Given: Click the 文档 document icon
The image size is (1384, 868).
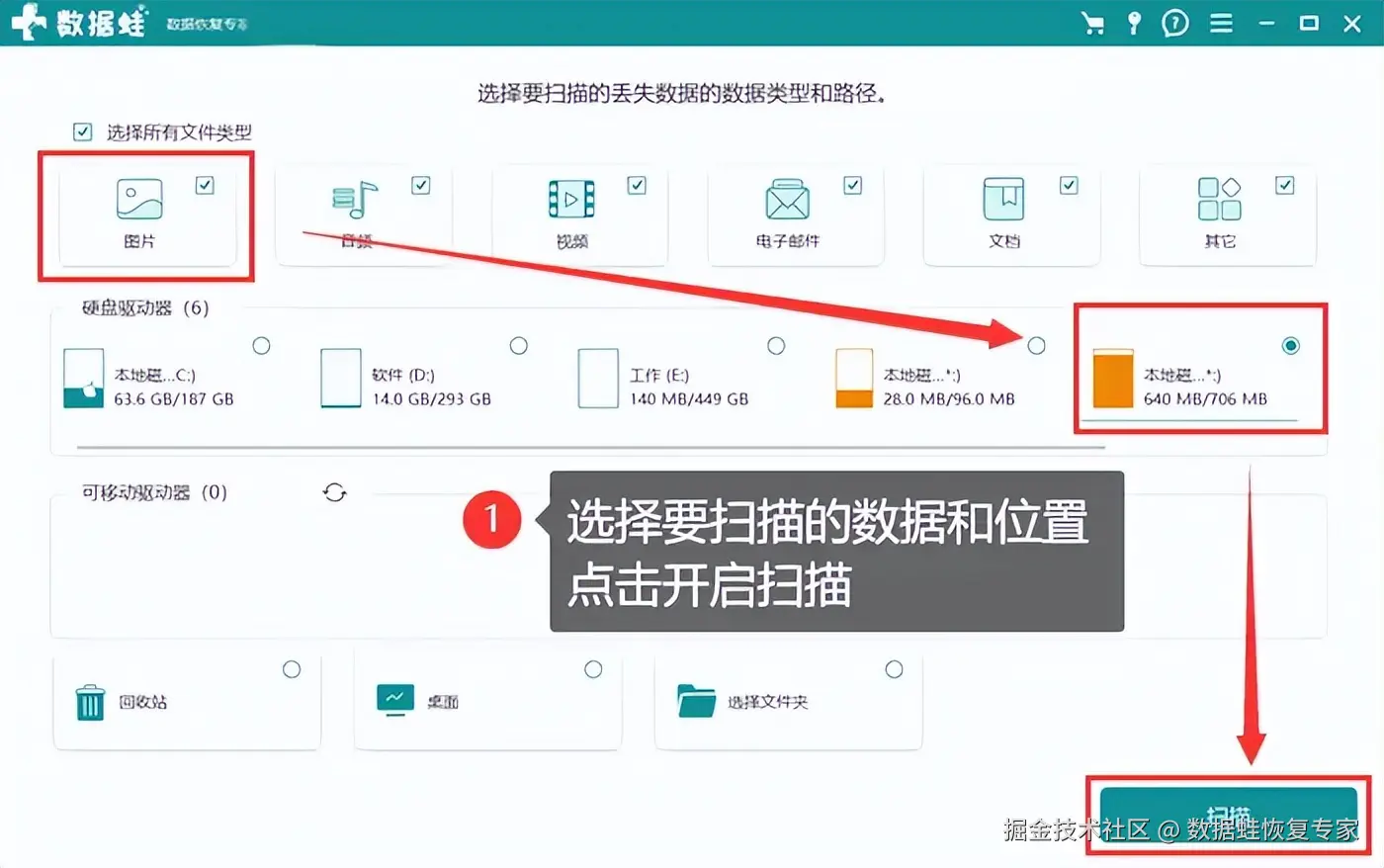Looking at the screenshot, I should point(1003,199).
